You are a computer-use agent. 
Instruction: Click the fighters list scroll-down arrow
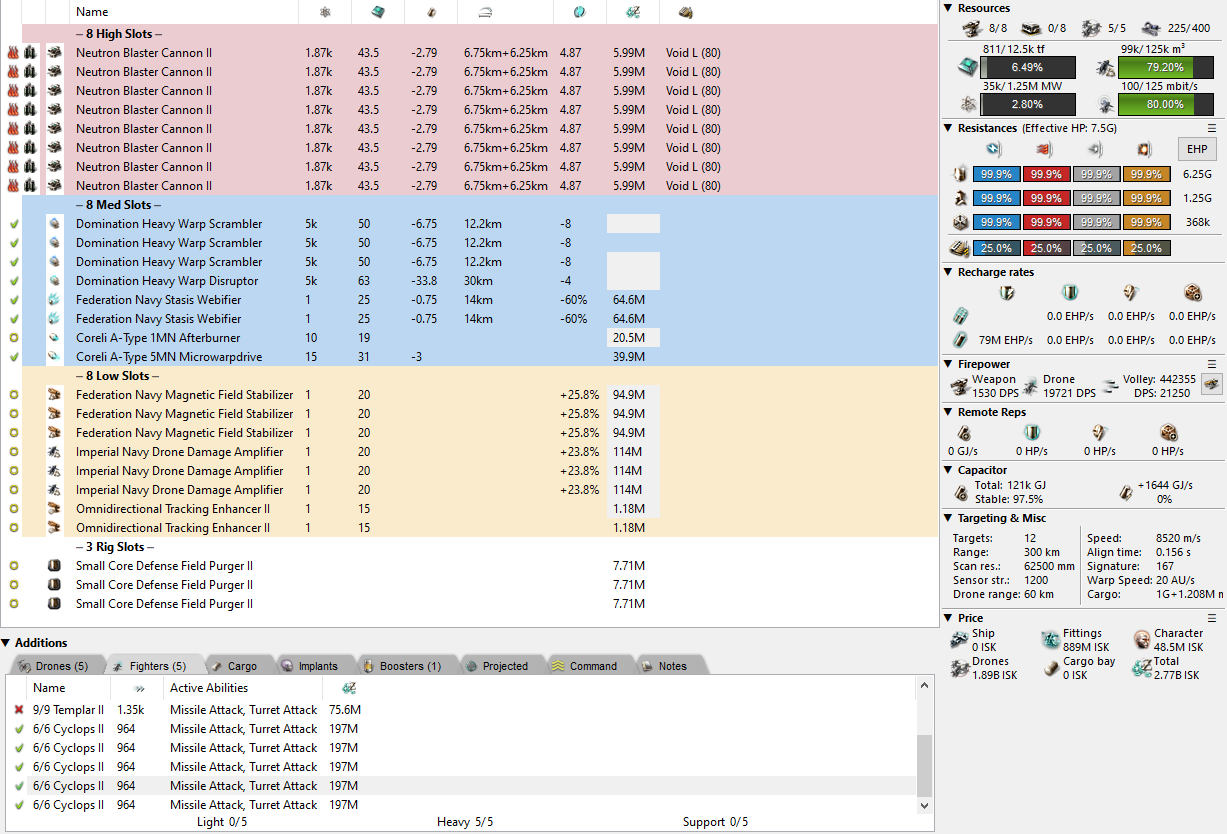925,804
